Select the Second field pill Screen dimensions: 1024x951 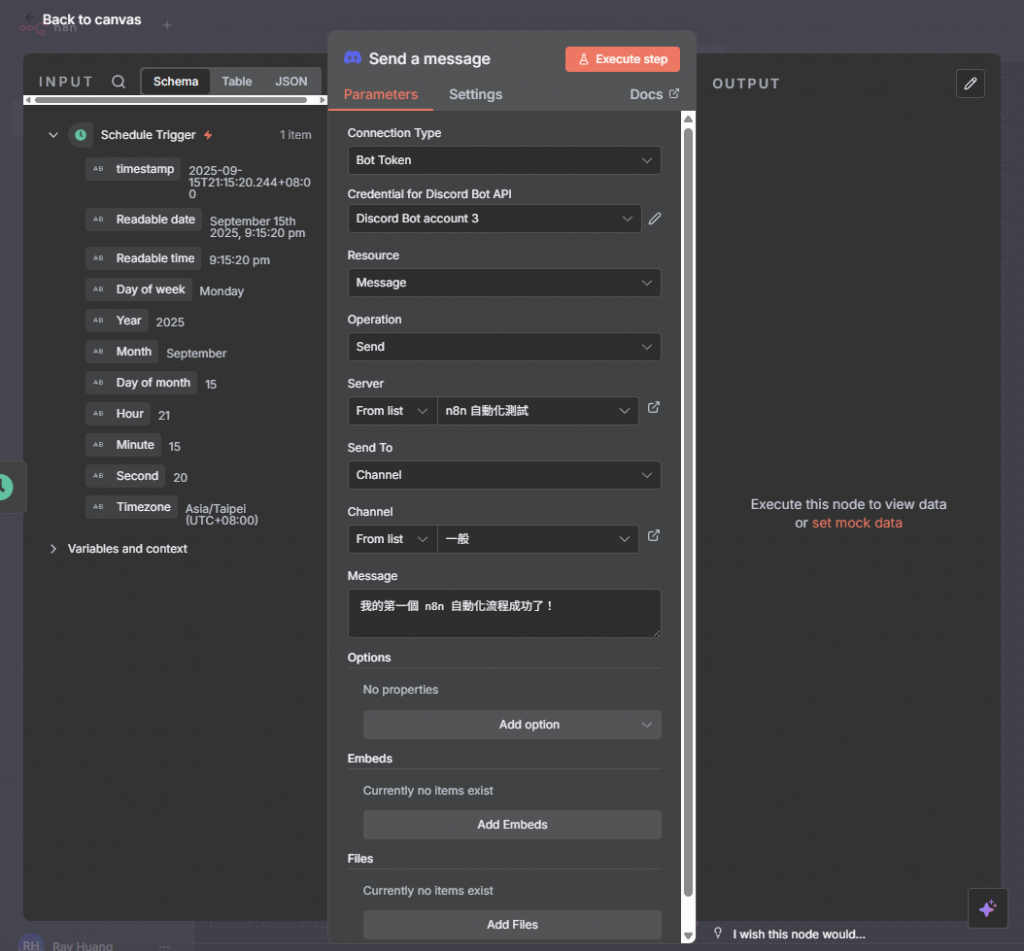point(125,476)
